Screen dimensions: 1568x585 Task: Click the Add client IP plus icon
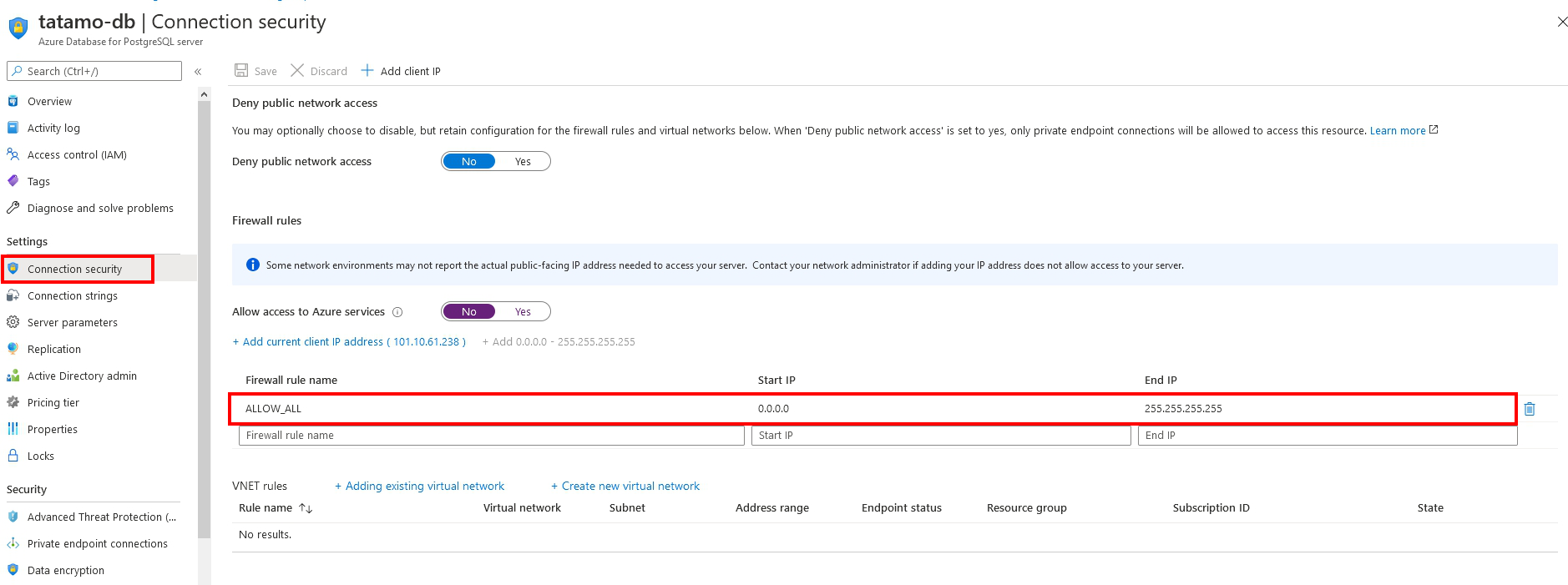367,70
